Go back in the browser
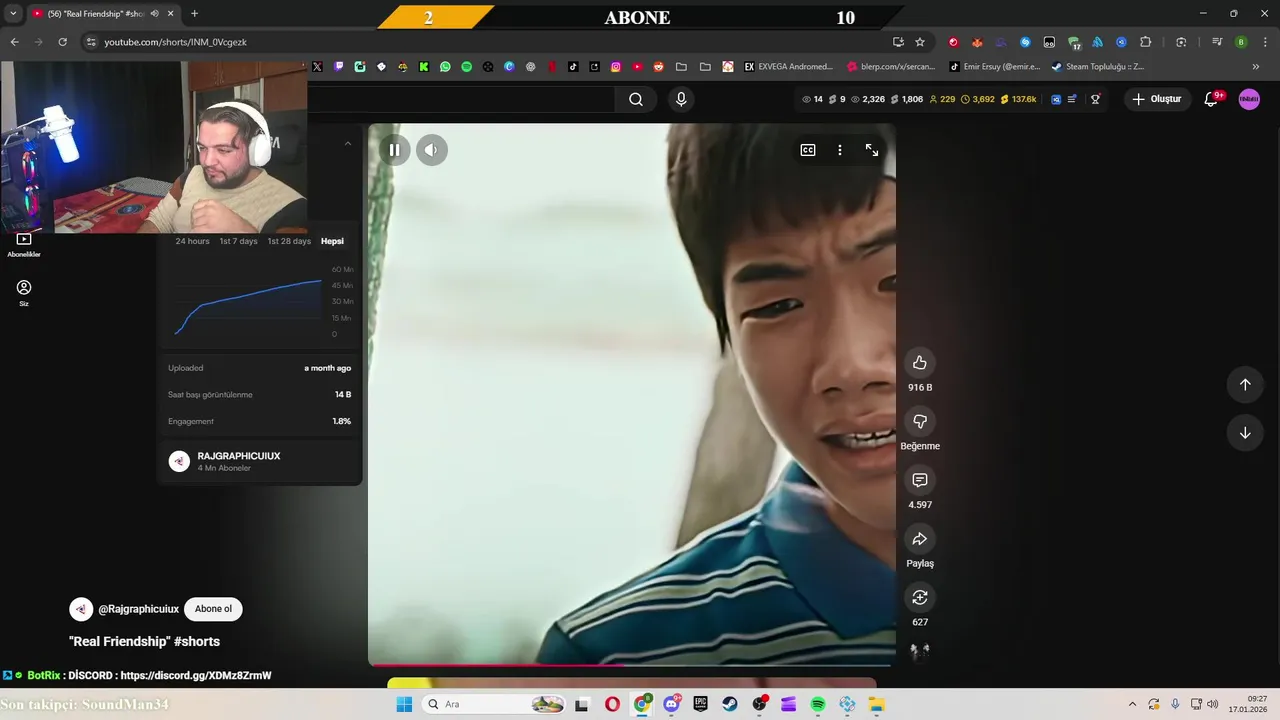This screenshot has height=720, width=1280. [14, 42]
